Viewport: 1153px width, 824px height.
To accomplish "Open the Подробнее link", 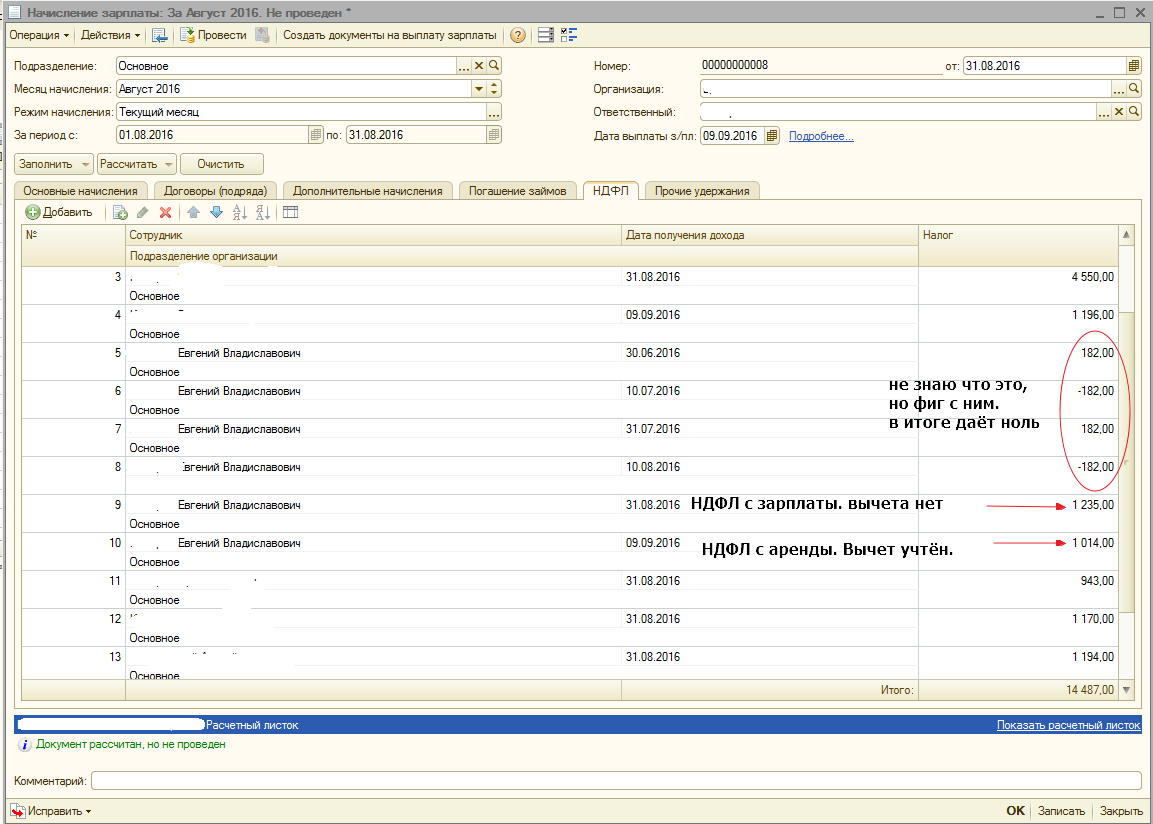I will pos(821,136).
